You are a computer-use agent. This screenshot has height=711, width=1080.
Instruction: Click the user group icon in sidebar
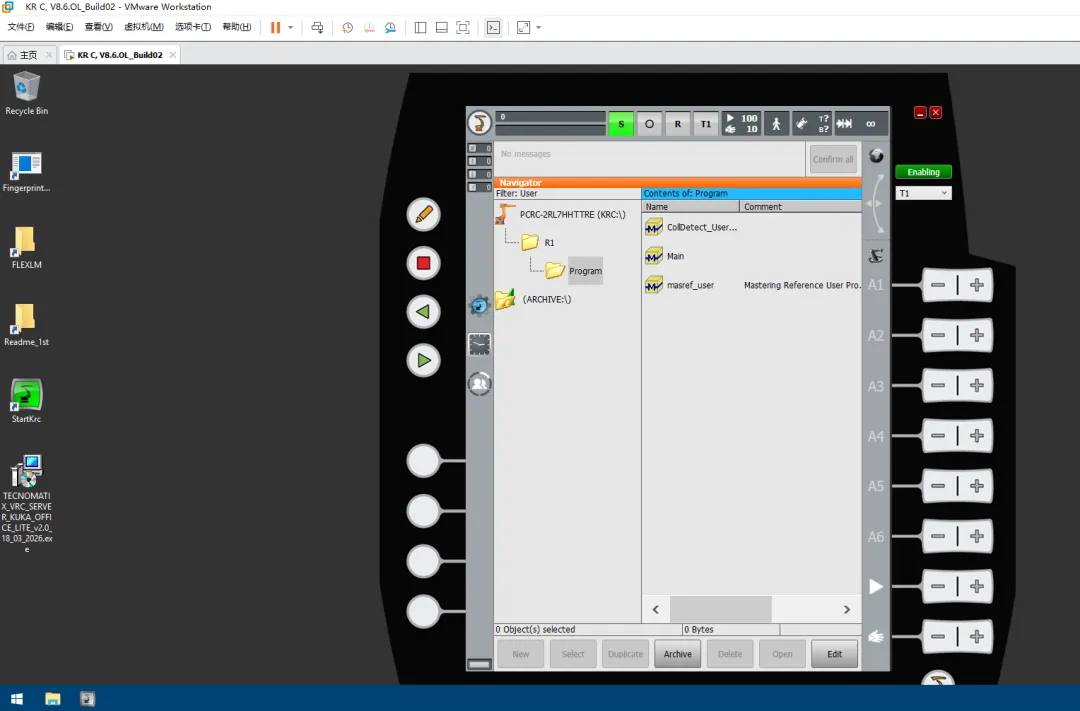tap(479, 383)
